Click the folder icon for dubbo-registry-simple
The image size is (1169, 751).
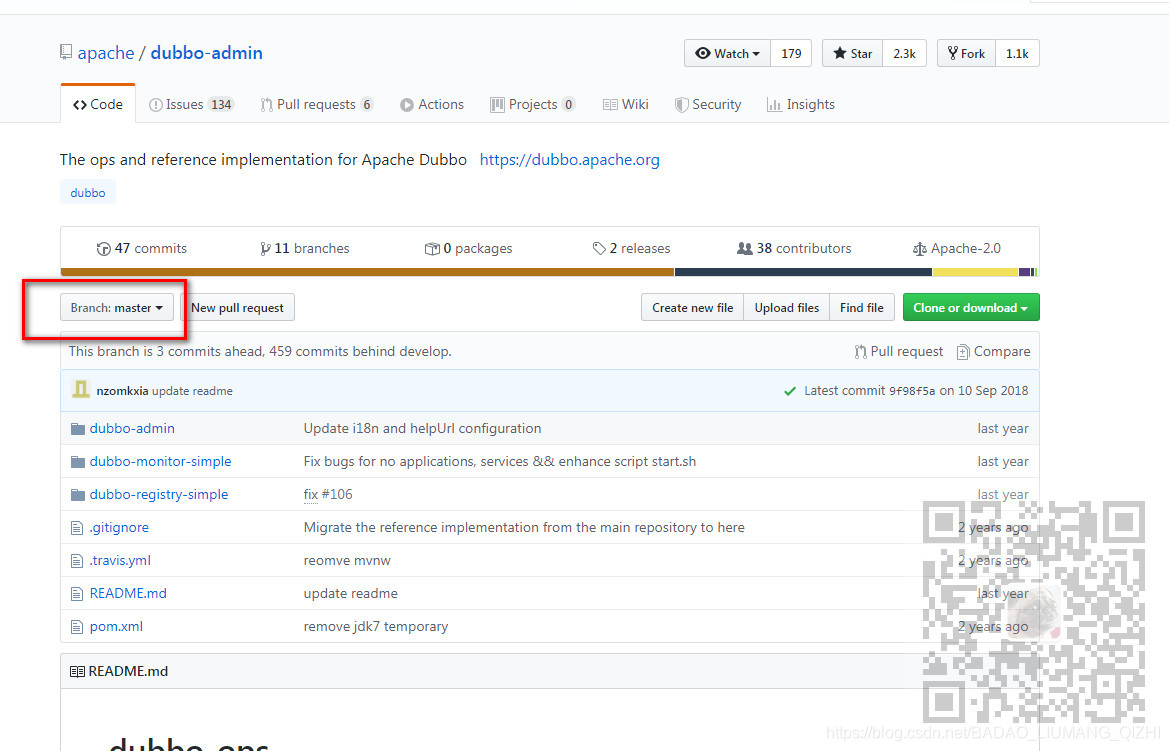coord(78,494)
